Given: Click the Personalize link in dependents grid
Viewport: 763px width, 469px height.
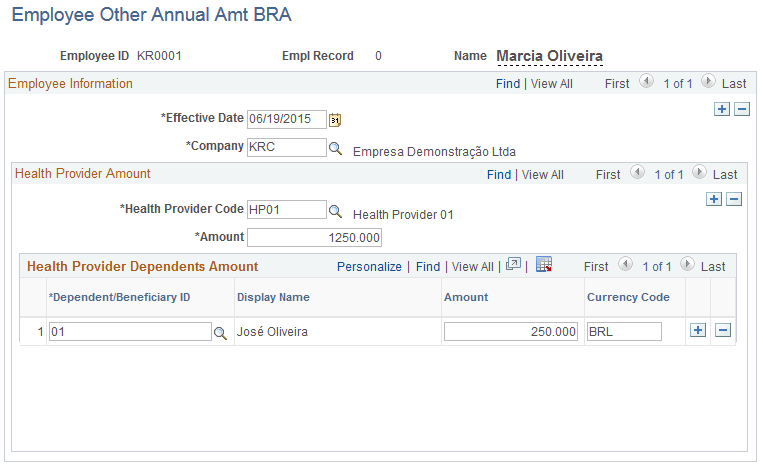Looking at the screenshot, I should pos(369,267).
